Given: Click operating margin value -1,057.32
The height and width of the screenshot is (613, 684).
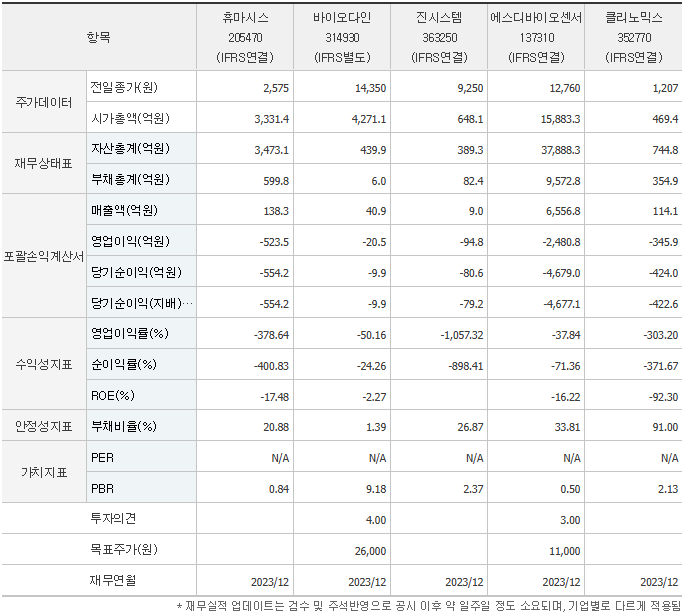Looking at the screenshot, I should click(462, 335).
